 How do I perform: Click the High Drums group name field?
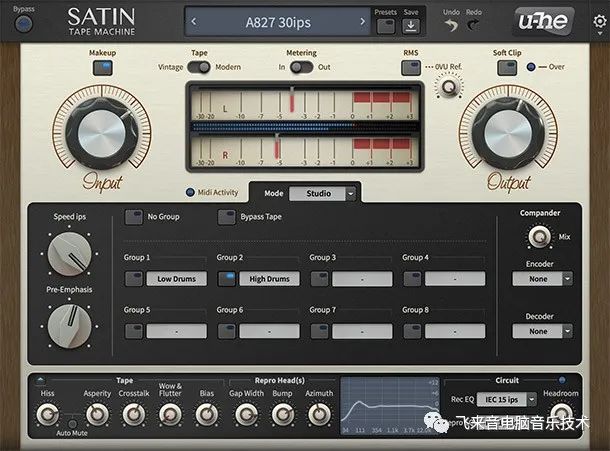click(x=270, y=279)
